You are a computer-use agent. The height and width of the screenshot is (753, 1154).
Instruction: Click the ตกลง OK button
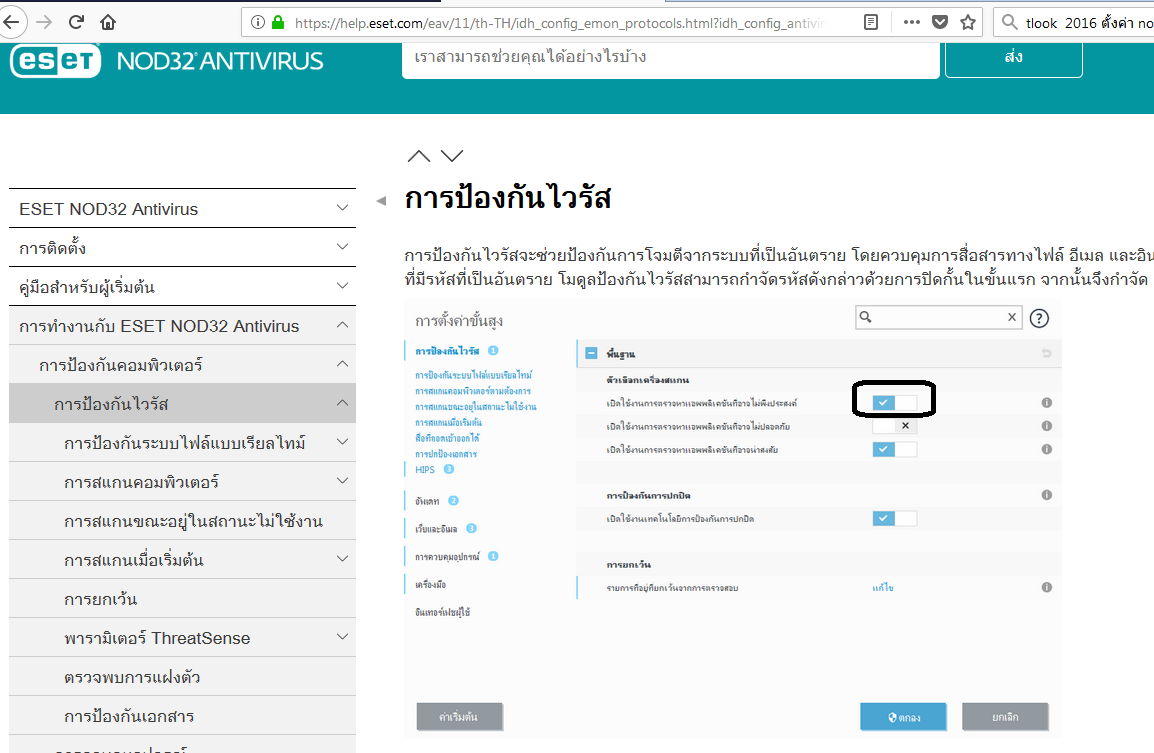coord(903,716)
